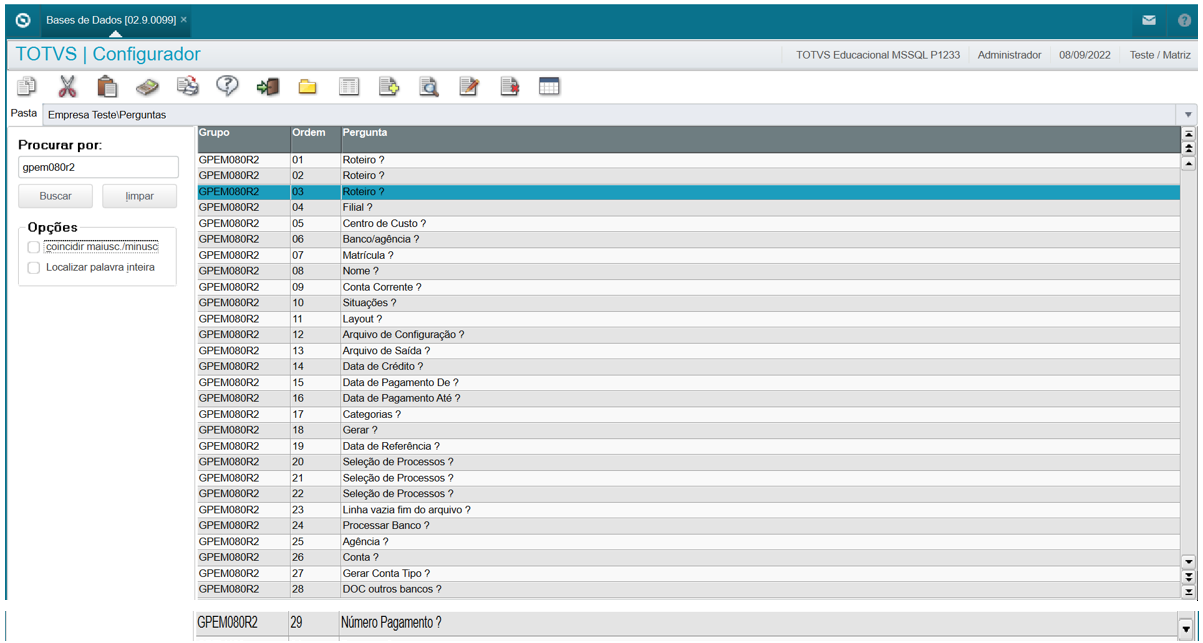Select the Linha vazia fim do arquivo ? row
Screen dimensions: 1203x643
pyautogui.click(x=688, y=510)
